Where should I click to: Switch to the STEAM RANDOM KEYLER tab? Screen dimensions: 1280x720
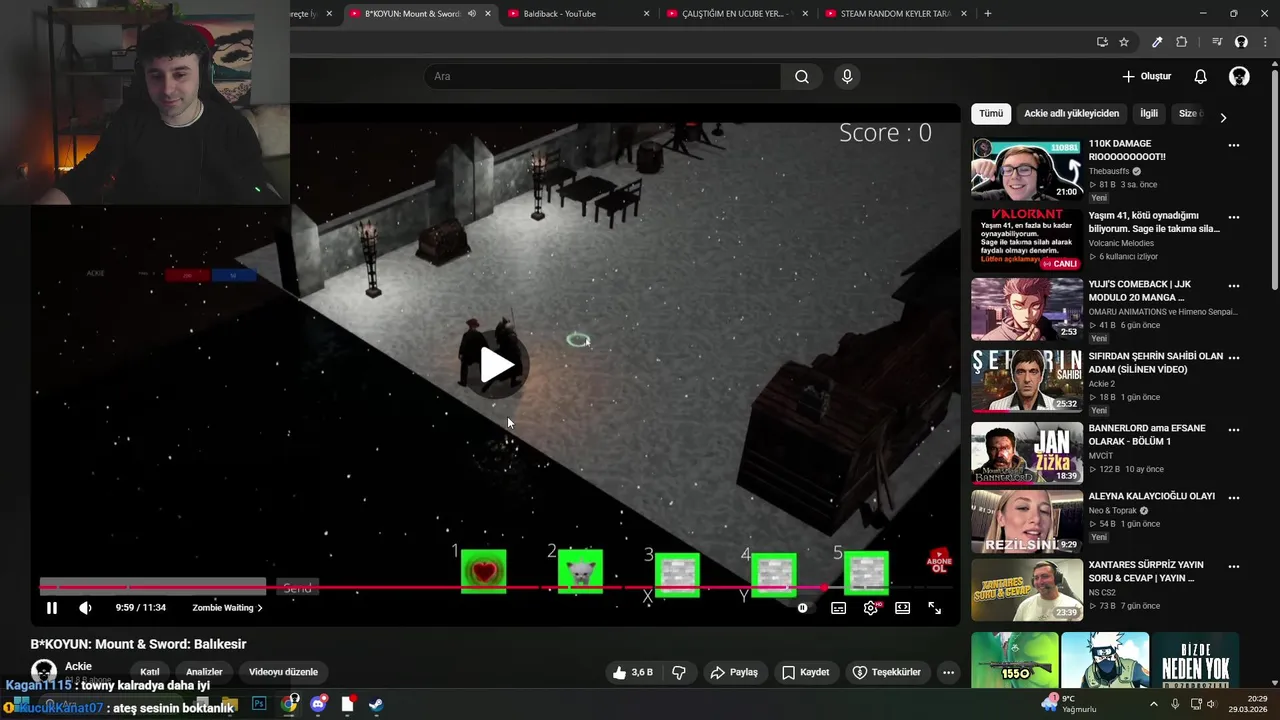[x=895, y=13]
